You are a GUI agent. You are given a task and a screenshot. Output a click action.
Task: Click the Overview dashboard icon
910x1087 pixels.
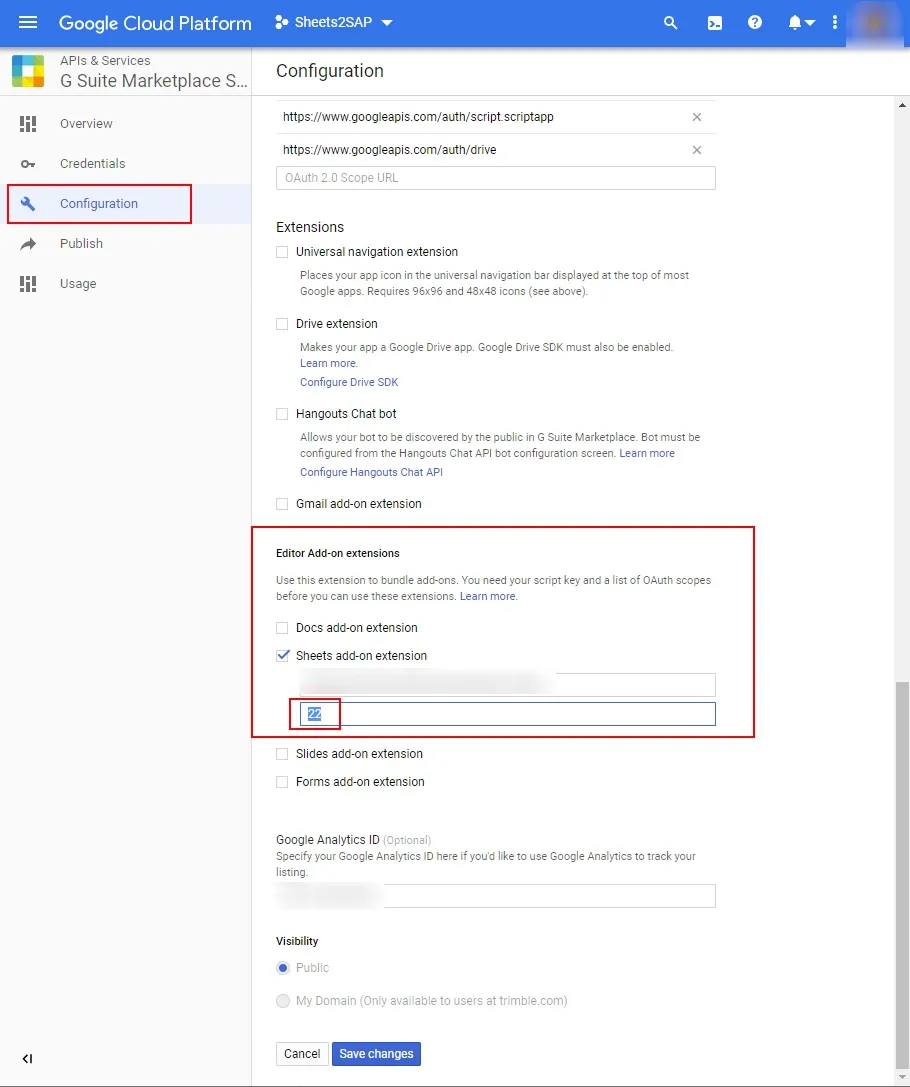tap(28, 124)
